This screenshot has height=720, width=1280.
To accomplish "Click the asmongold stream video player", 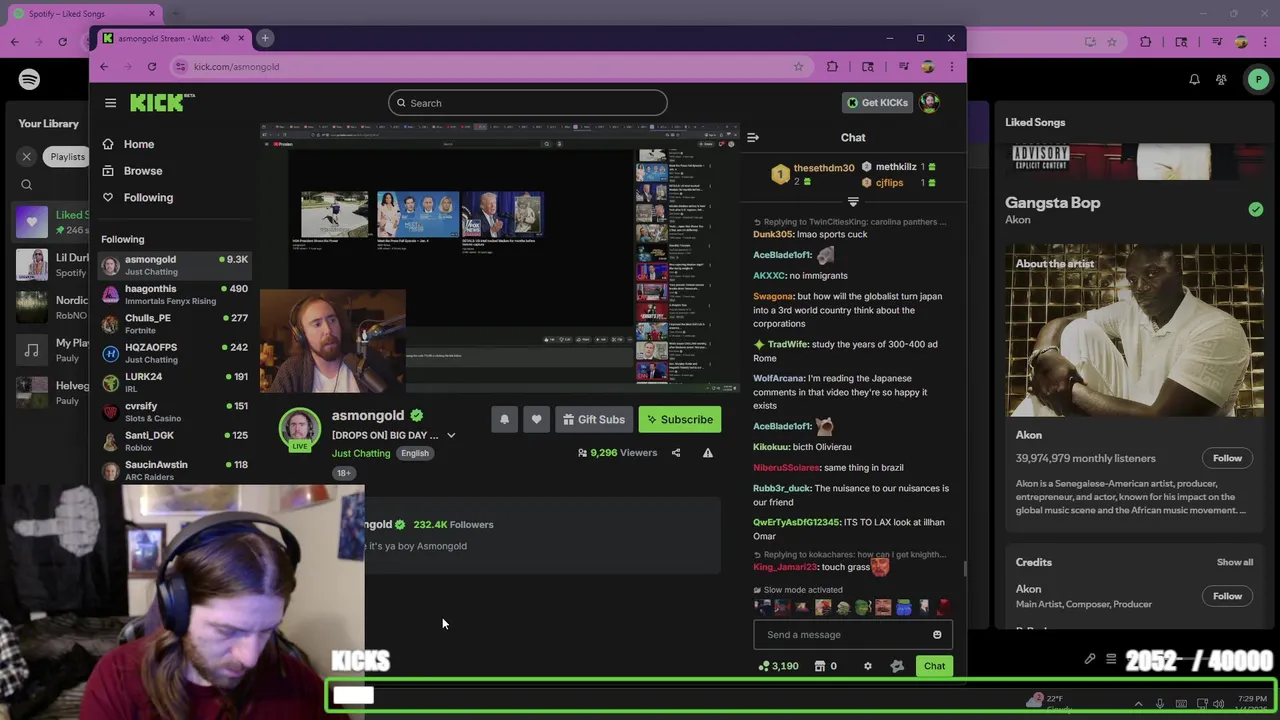I will [x=500, y=258].
